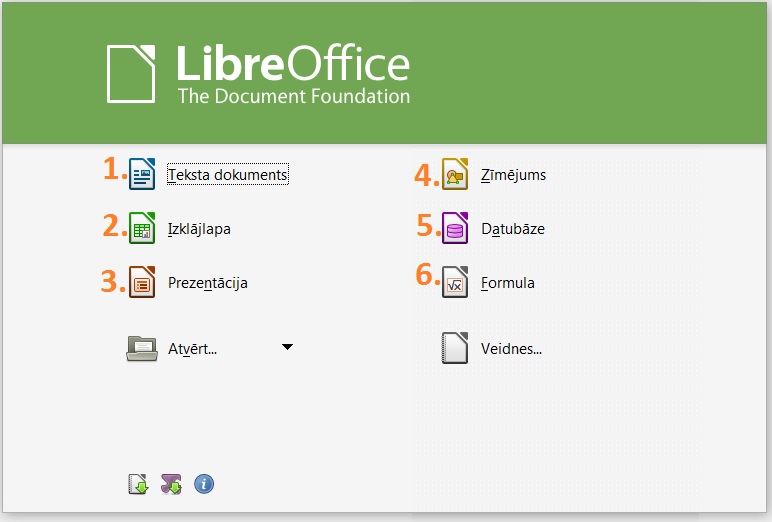Viewport: 772px width, 522px height.
Task: Click the purple Base database icon
Action: coord(456,228)
